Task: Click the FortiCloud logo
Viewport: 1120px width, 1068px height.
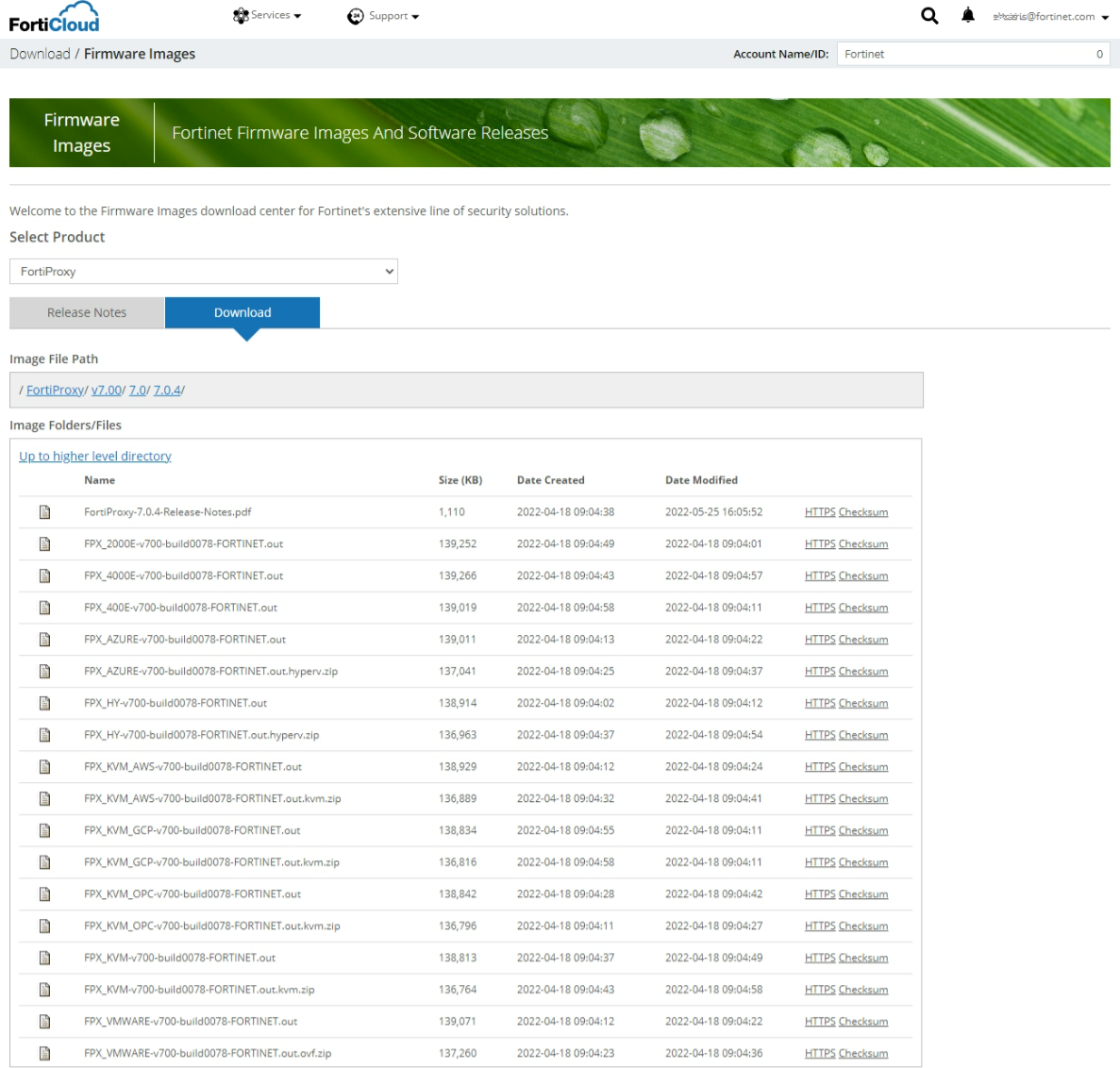Action: click(56, 15)
